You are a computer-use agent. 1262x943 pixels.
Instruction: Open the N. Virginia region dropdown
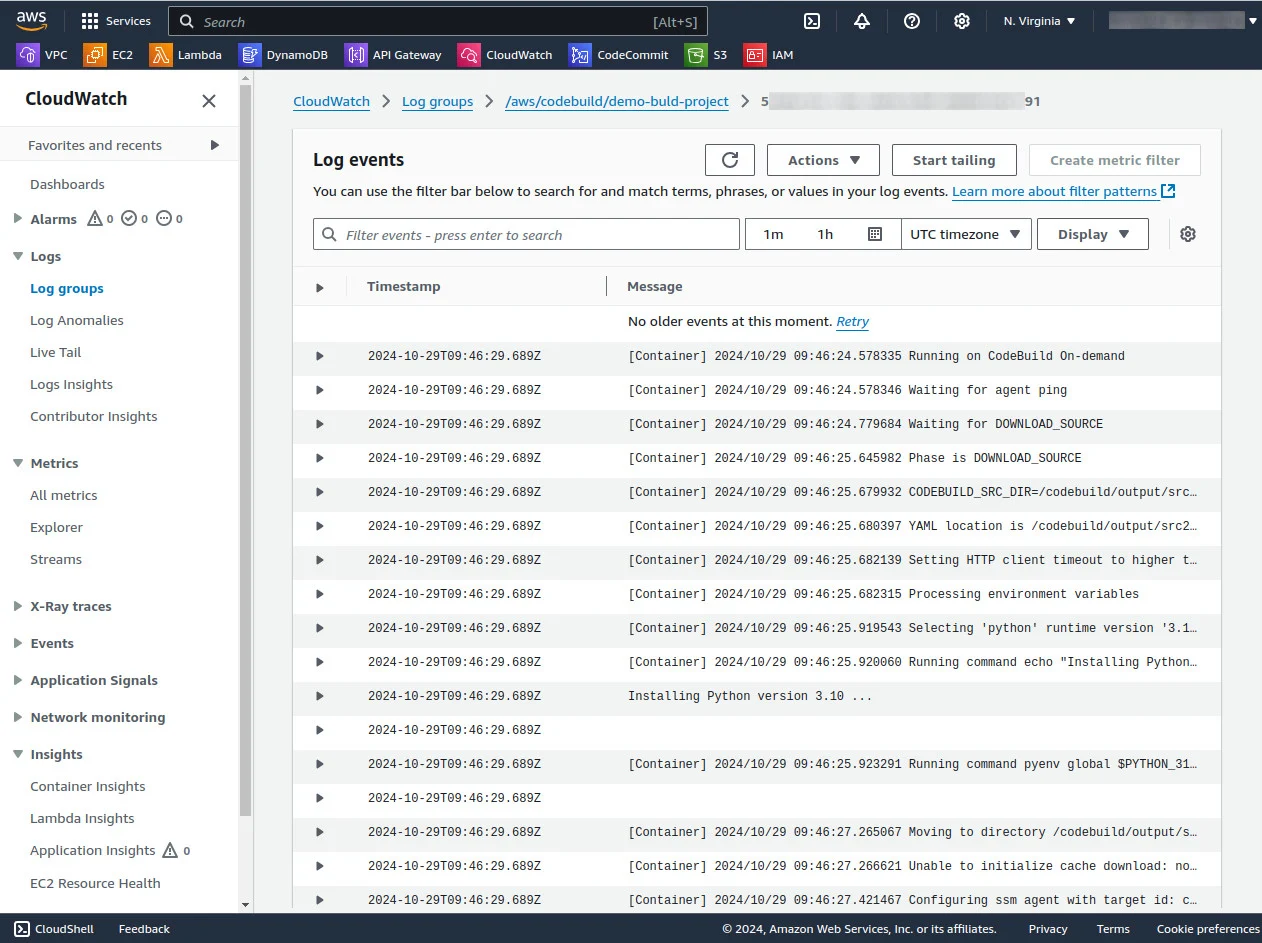click(x=1040, y=21)
